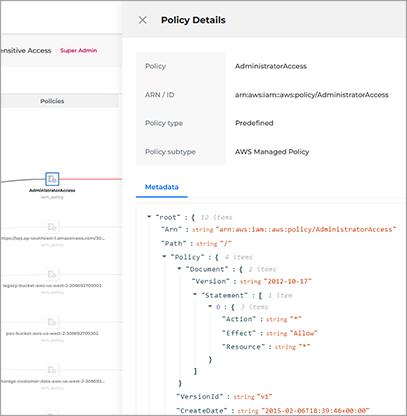Click the "Effect" value Allow

pyautogui.click(x=304, y=333)
